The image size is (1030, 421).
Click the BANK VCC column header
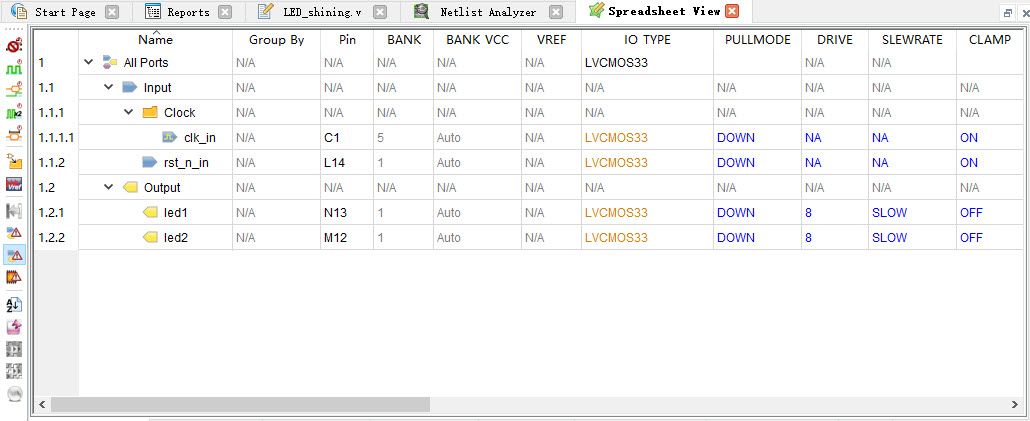(478, 39)
